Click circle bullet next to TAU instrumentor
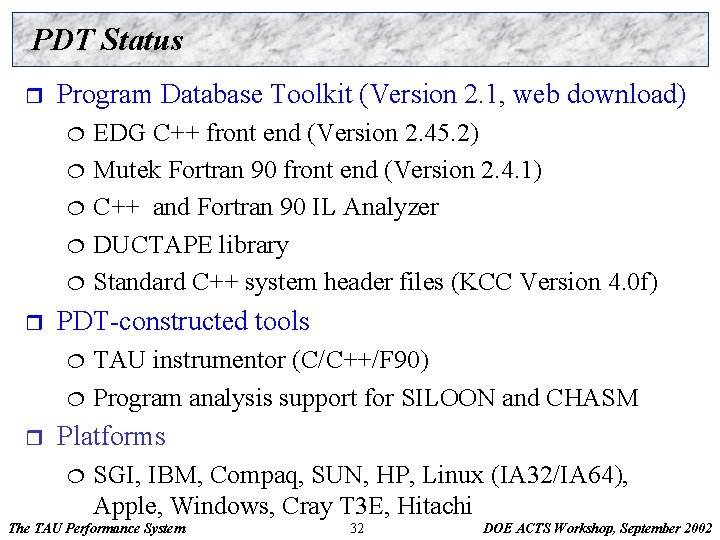Image resolution: width=720 pixels, height=540 pixels. (76, 361)
